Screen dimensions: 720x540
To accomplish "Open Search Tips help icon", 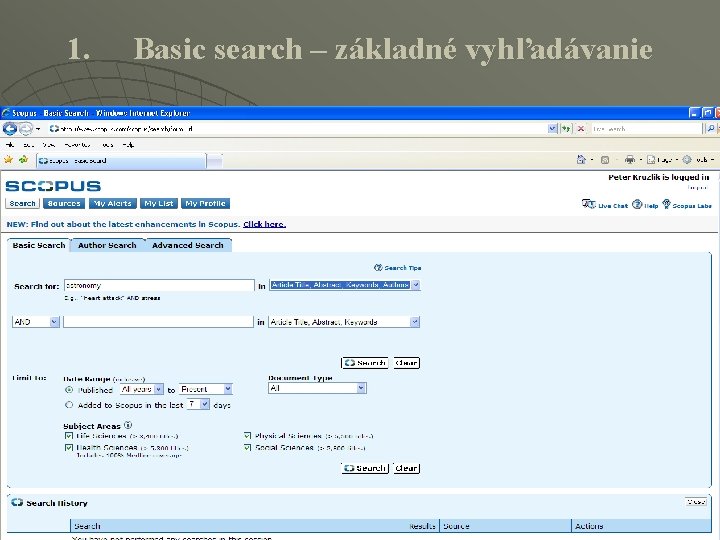I will coord(378,268).
